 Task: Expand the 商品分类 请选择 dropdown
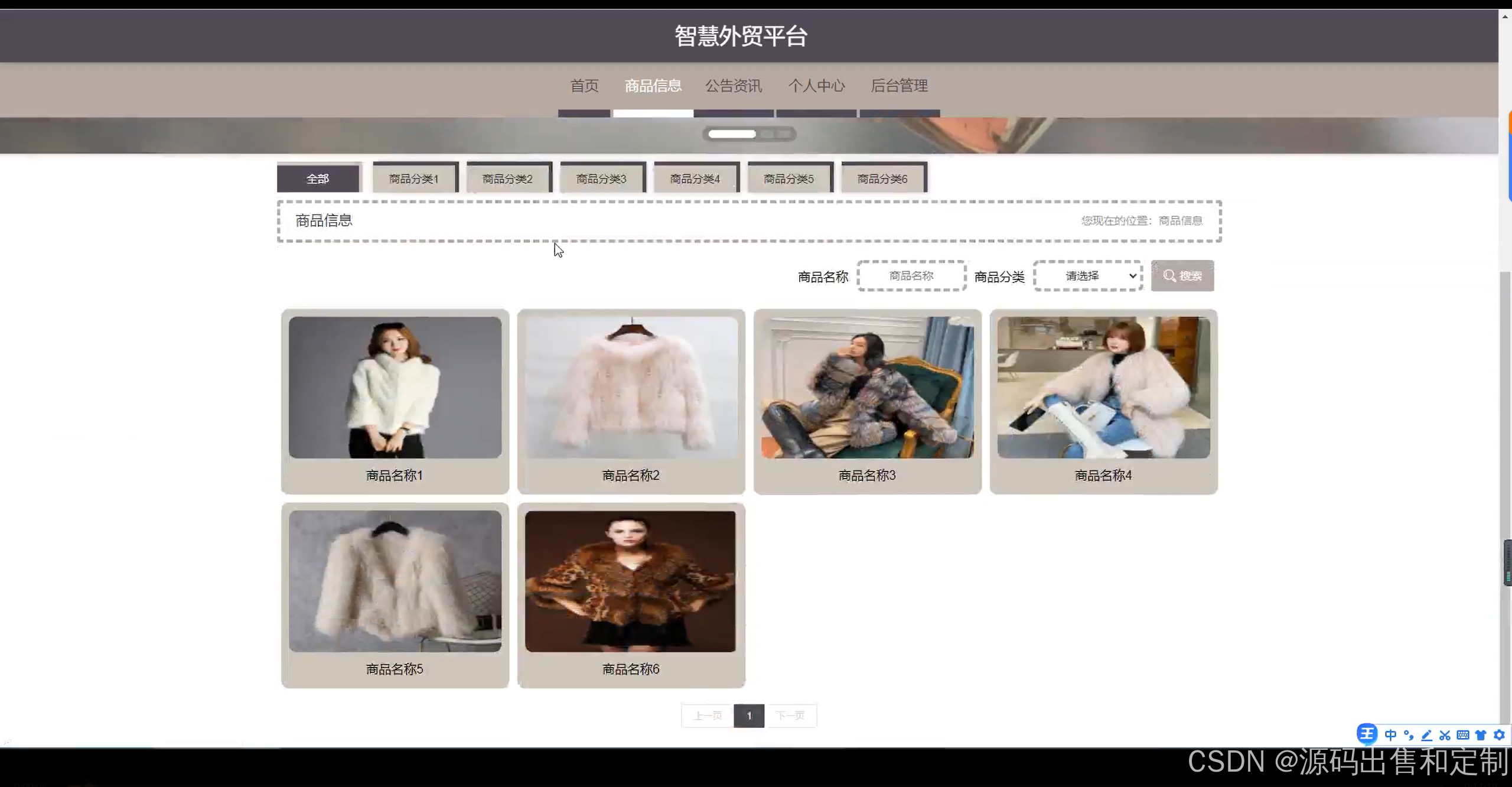point(1088,276)
